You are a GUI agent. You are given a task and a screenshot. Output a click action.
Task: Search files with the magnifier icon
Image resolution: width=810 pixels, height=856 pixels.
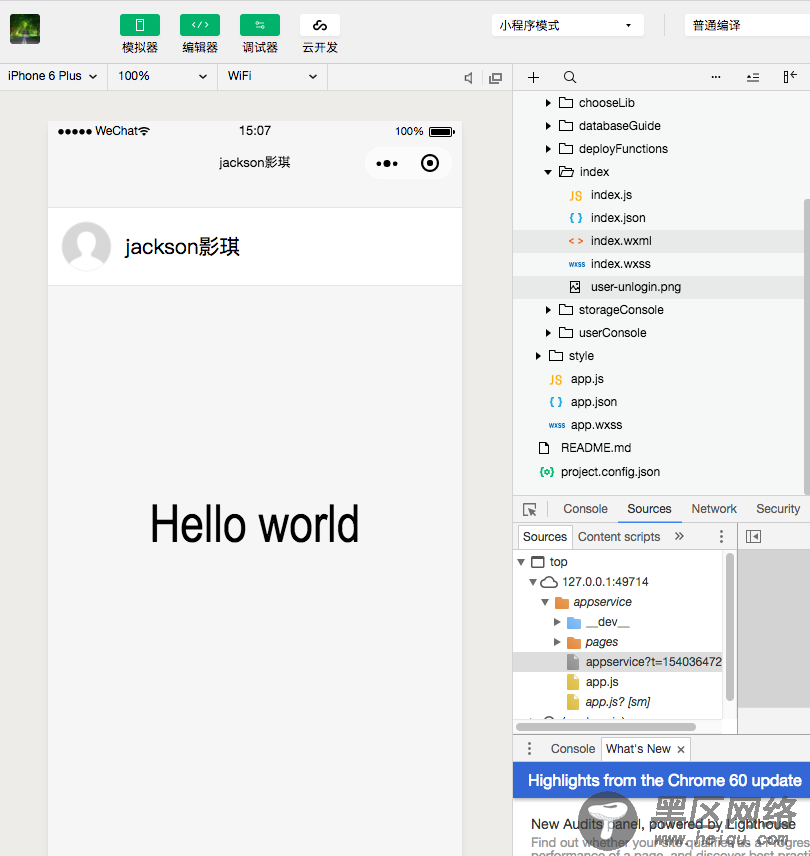point(570,78)
